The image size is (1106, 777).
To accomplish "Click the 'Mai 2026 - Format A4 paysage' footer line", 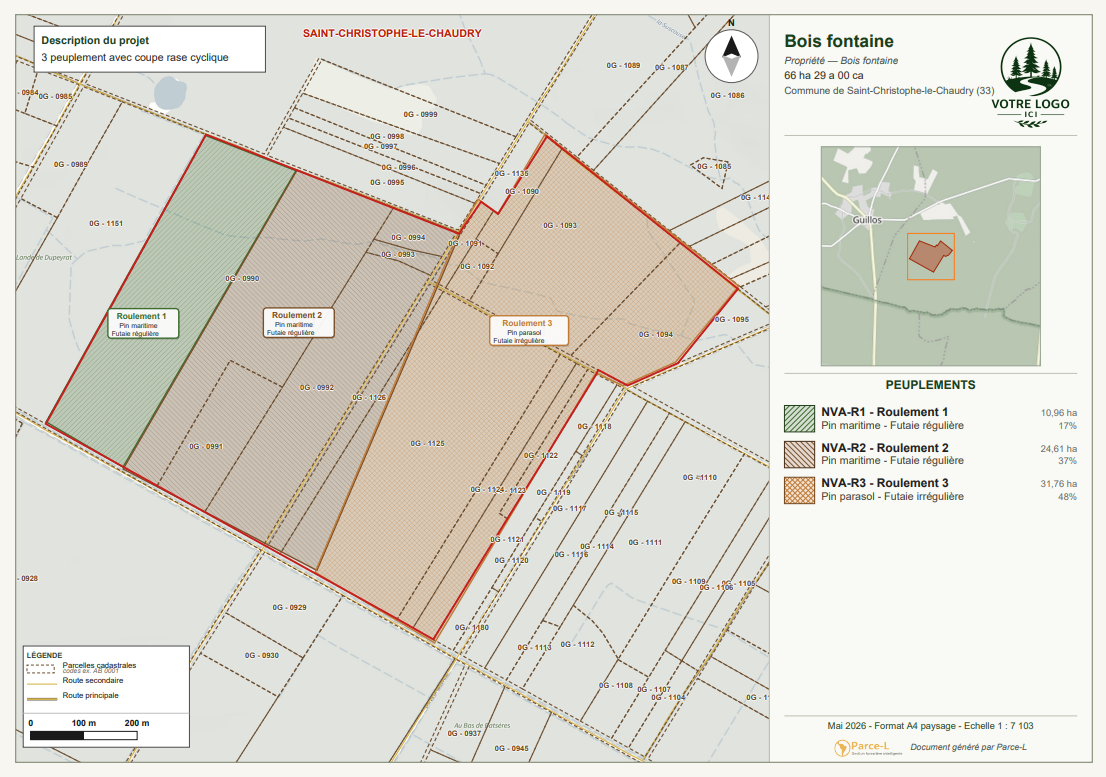I will click(930, 726).
